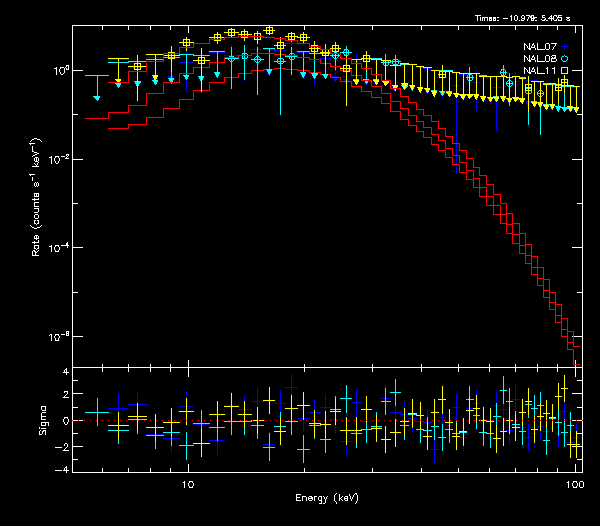Click the 10⁻² tick label on rate axis

[60, 159]
